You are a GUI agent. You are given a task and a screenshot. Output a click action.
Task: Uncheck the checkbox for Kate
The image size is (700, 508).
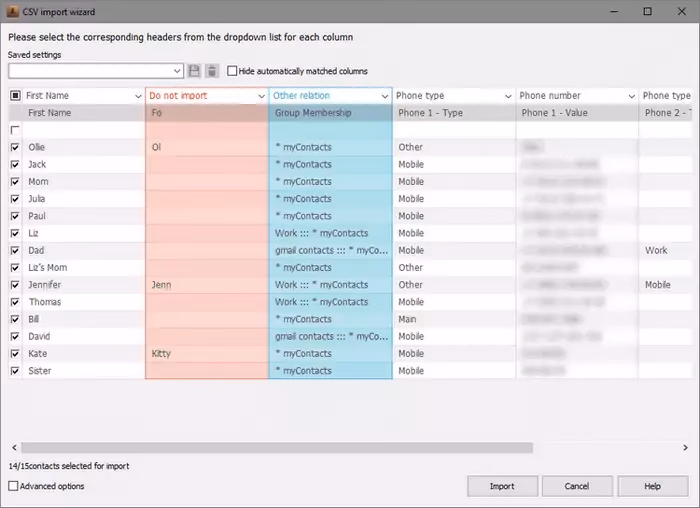coord(15,354)
